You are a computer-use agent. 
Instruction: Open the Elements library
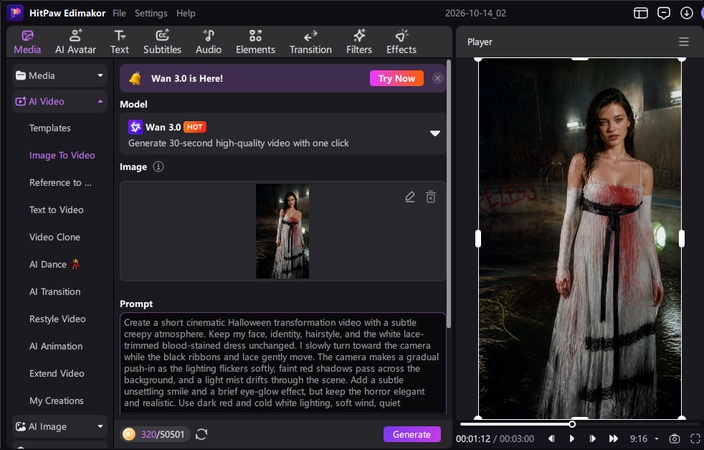(255, 42)
